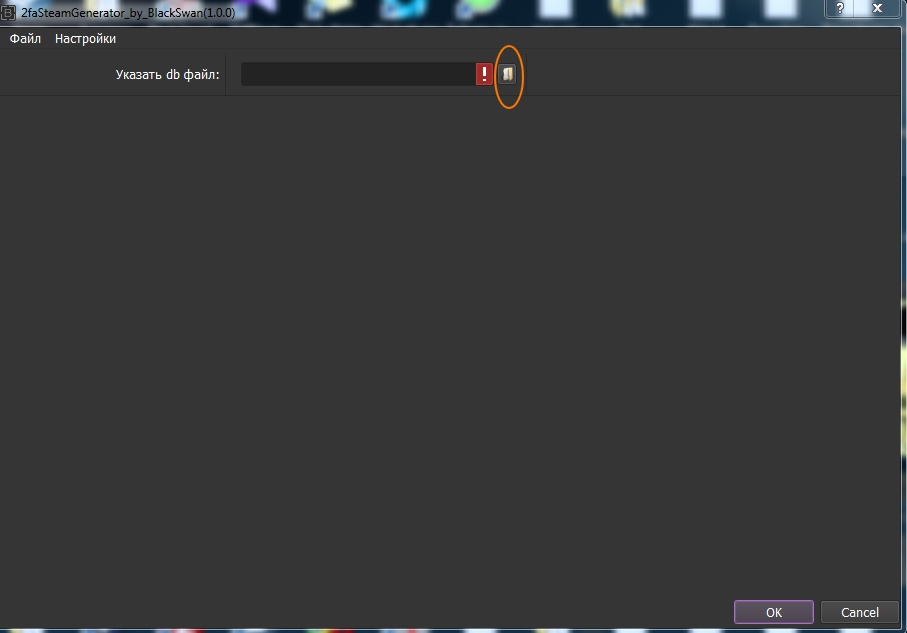Select the blurred purple icon behind title bar
This screenshot has width=907, height=633.
259,7
